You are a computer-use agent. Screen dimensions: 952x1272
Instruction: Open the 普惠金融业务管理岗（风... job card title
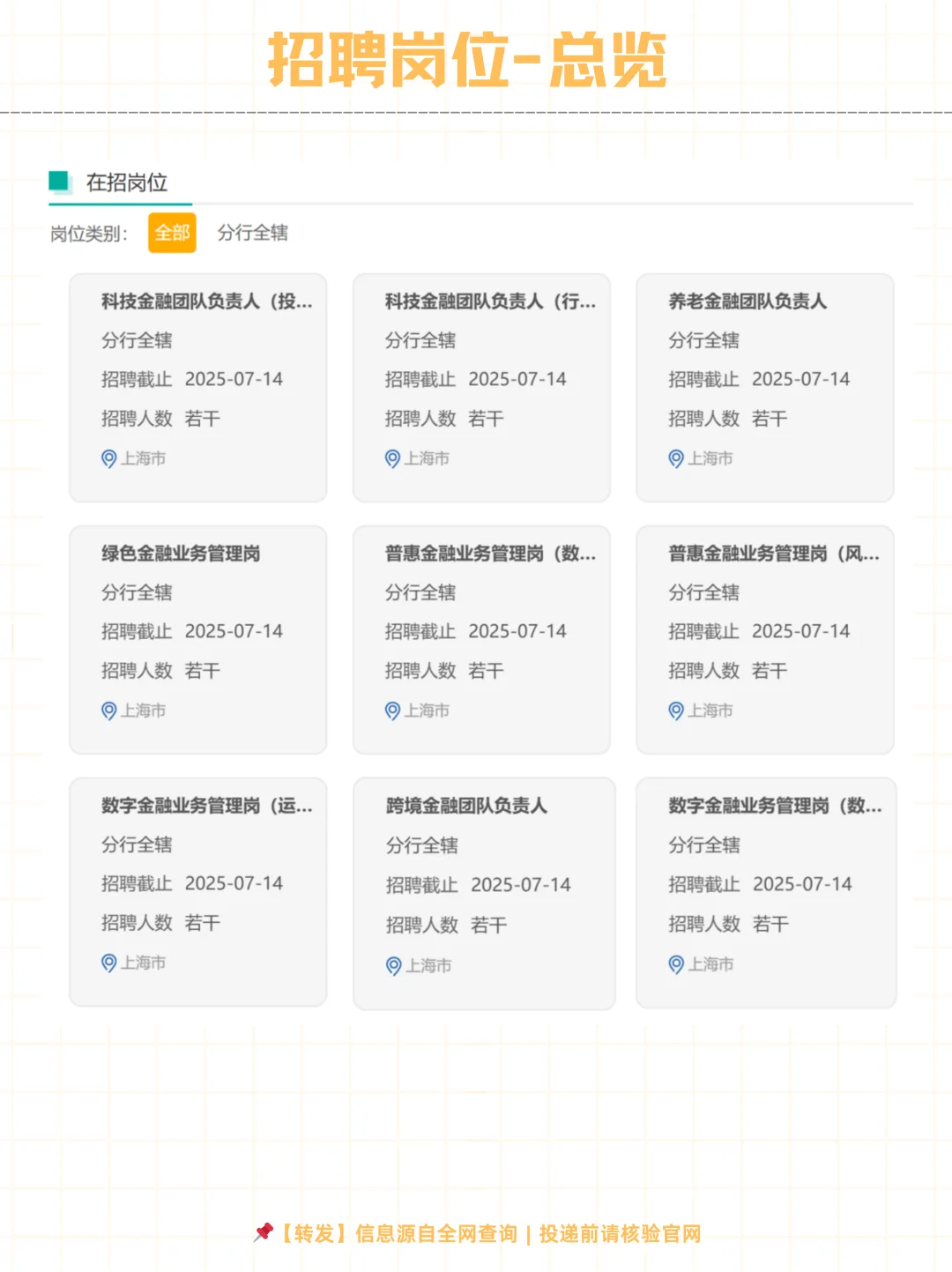click(774, 554)
